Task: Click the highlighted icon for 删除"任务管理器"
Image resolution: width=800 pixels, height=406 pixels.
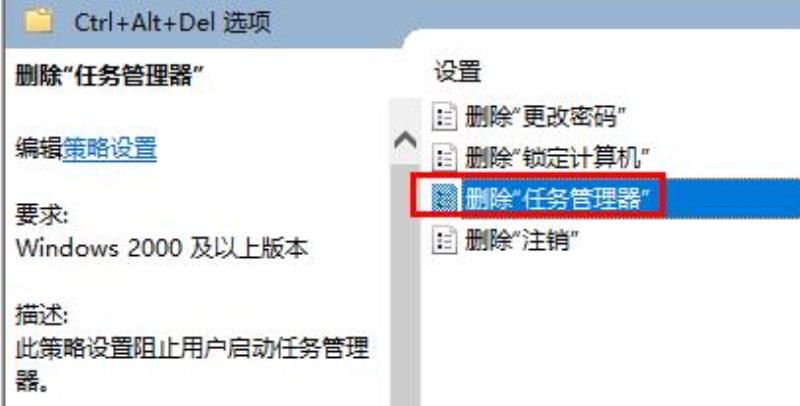Action: (444, 197)
